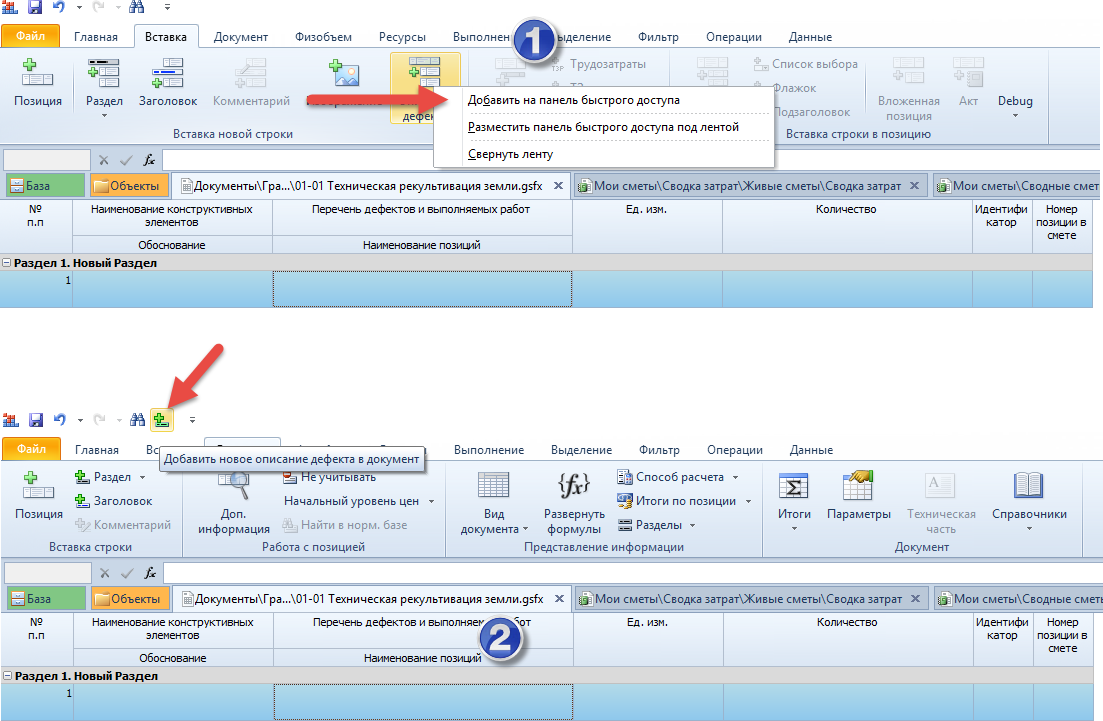Click Undo arrow icon in screenshot 2 quick access toolbar
The width and height of the screenshot is (1103, 721).
pyautogui.click(x=59, y=420)
